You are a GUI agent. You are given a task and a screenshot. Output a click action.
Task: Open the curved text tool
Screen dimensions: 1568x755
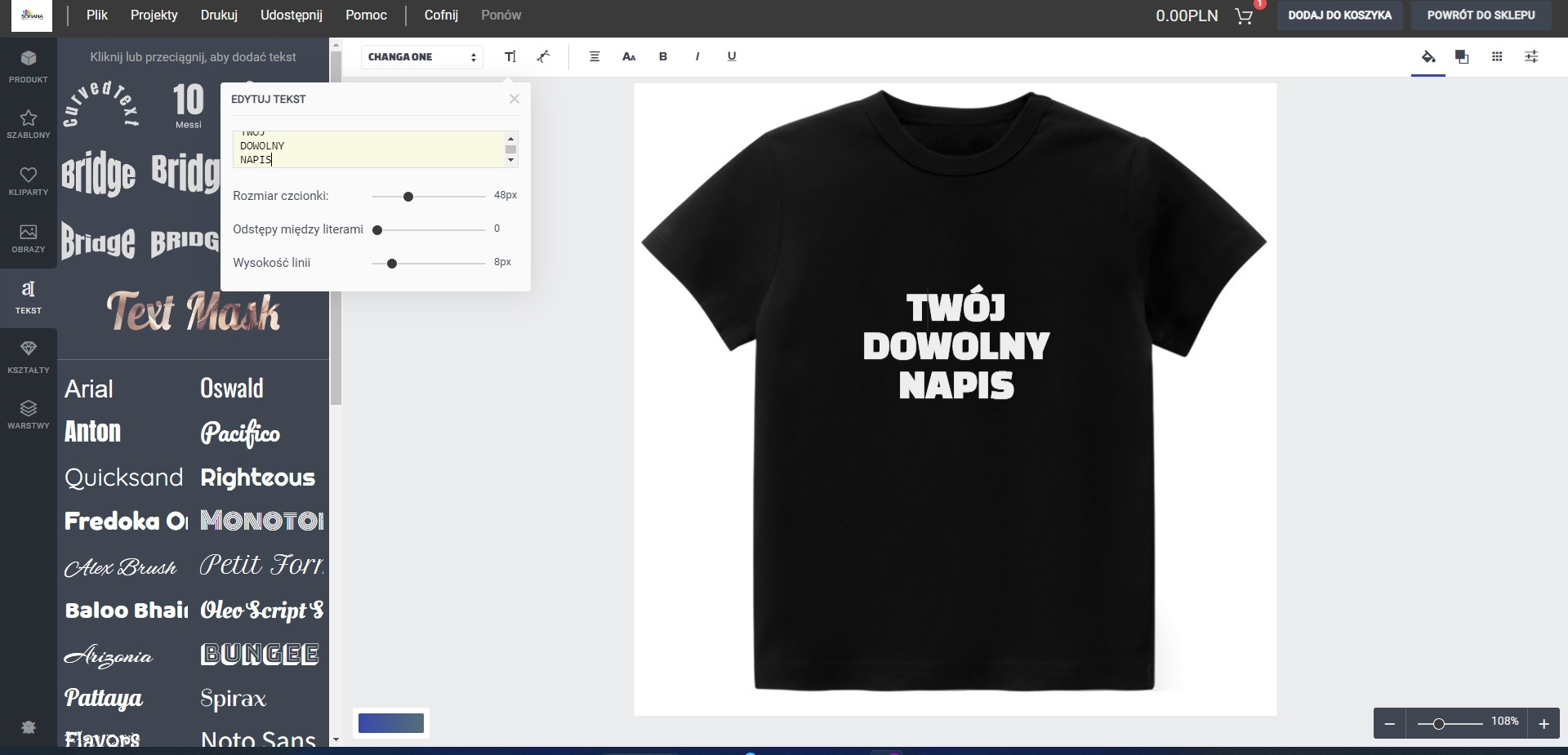click(x=544, y=56)
